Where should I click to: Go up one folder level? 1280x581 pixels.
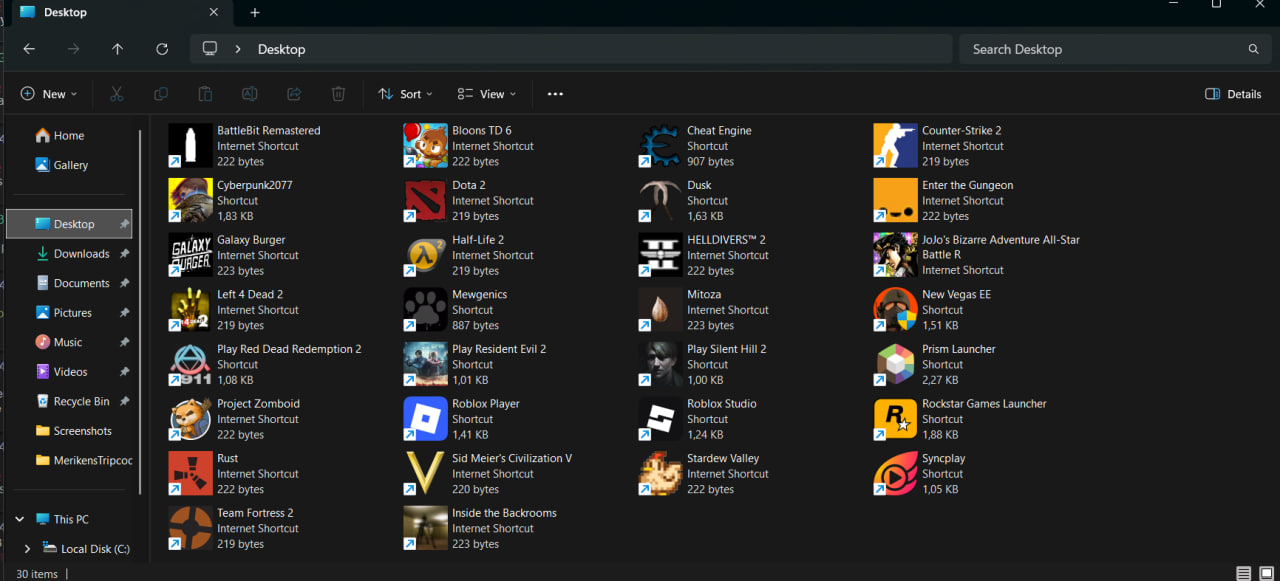click(x=117, y=49)
